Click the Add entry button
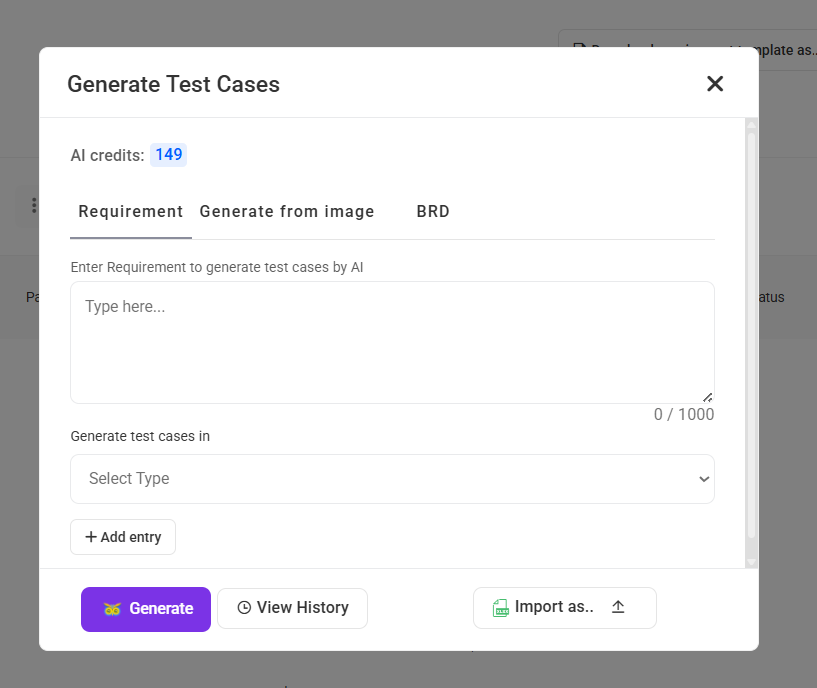 (123, 537)
